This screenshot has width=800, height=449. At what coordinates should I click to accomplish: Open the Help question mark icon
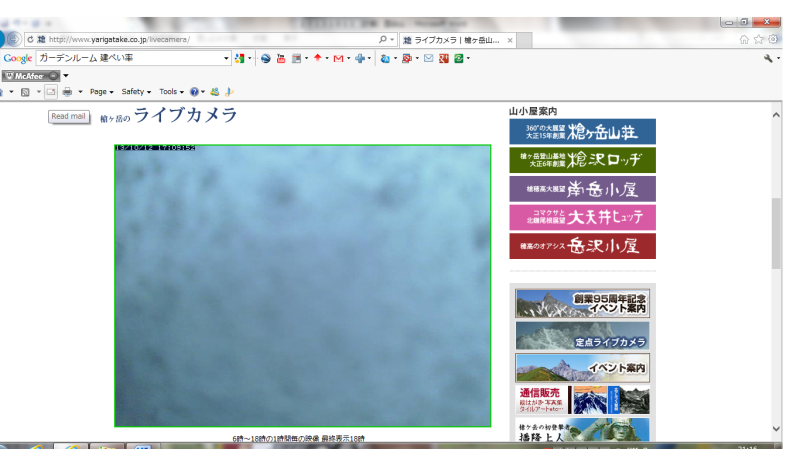click(x=194, y=91)
